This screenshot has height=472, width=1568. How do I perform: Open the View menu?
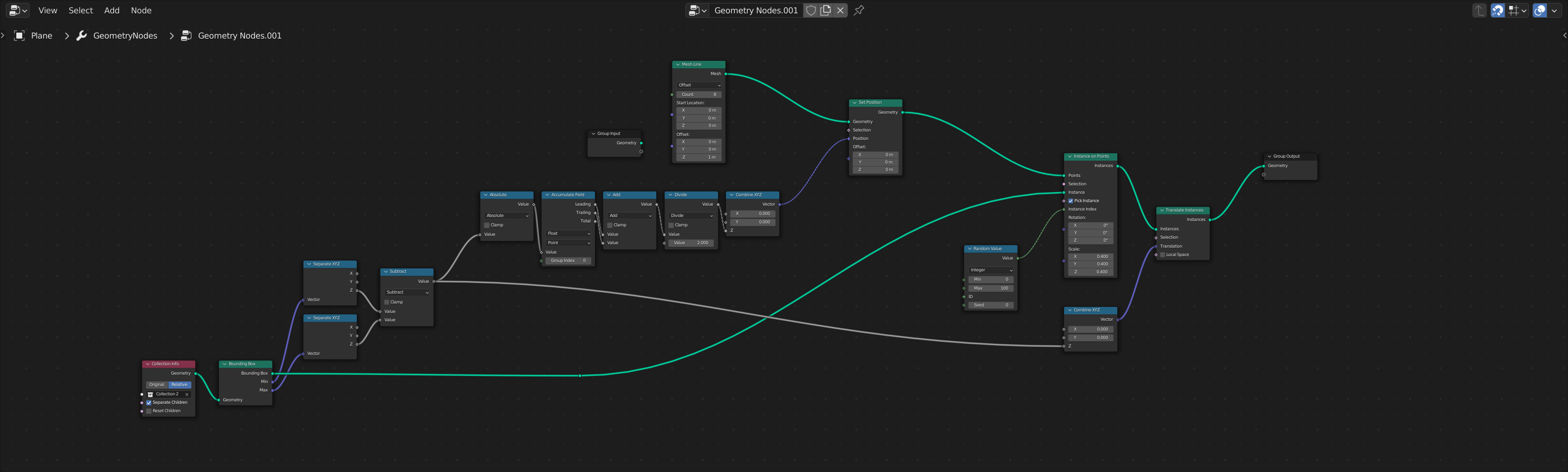pyautogui.click(x=47, y=10)
